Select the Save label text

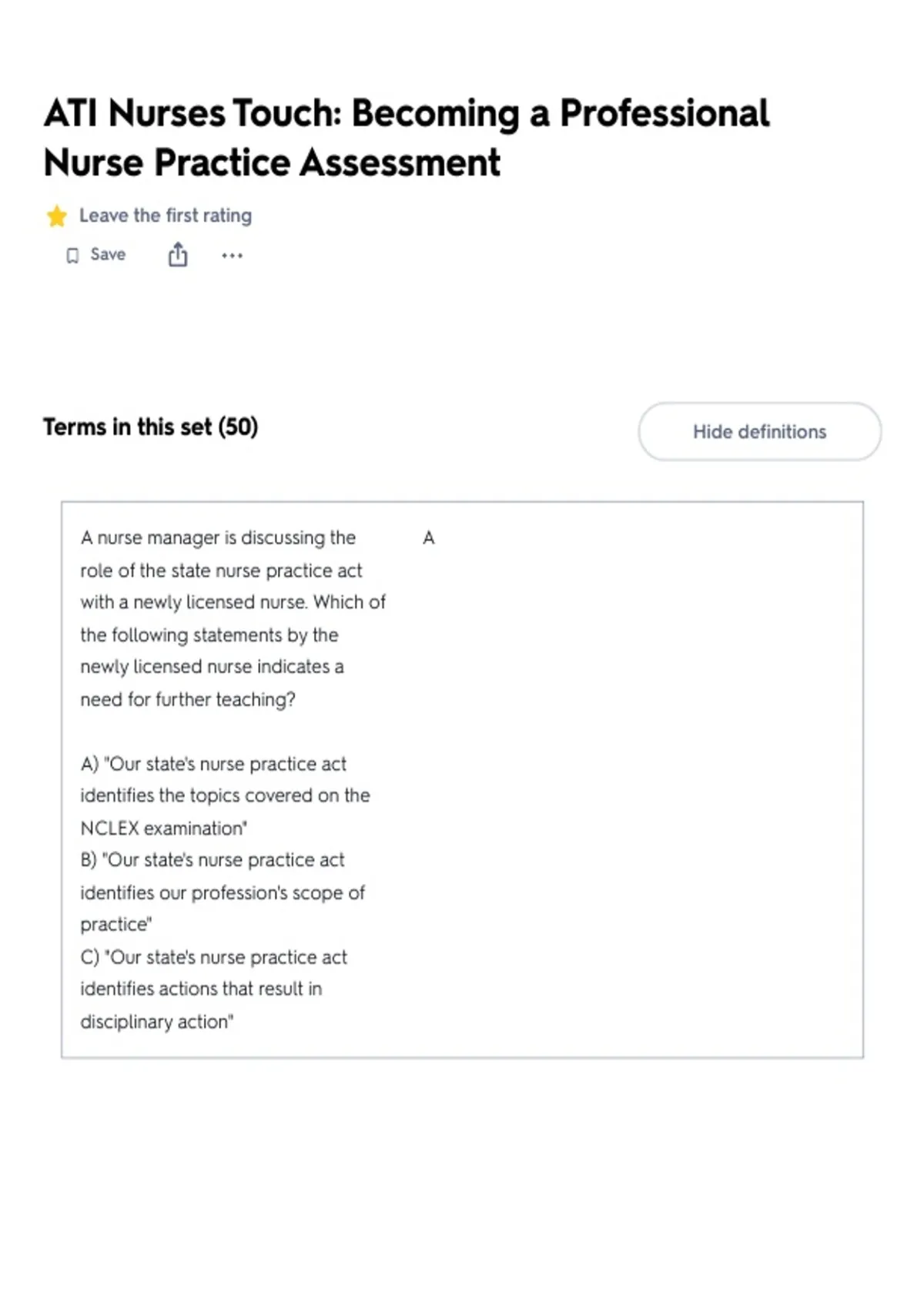[x=108, y=254]
